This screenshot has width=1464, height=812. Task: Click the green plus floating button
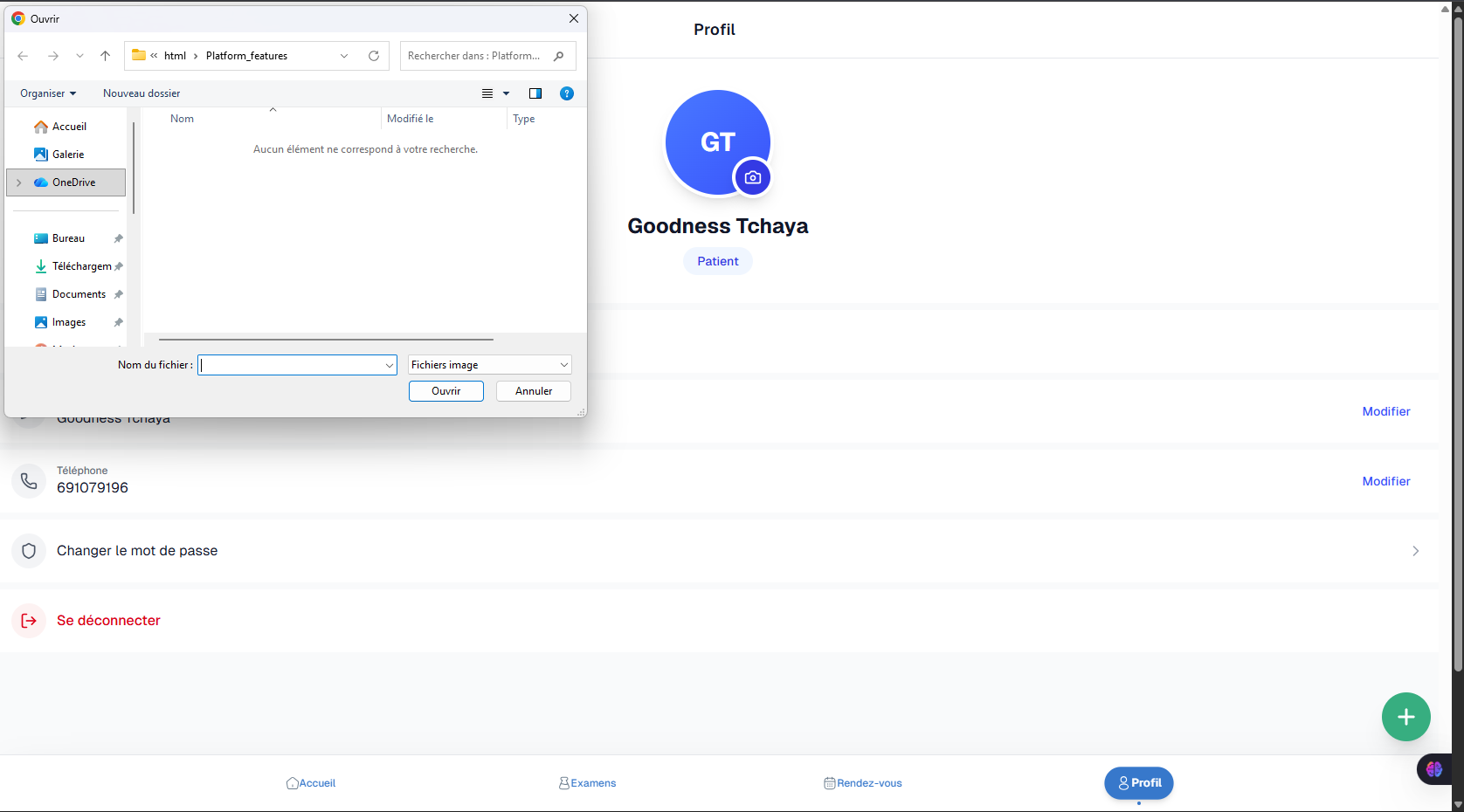point(1405,717)
